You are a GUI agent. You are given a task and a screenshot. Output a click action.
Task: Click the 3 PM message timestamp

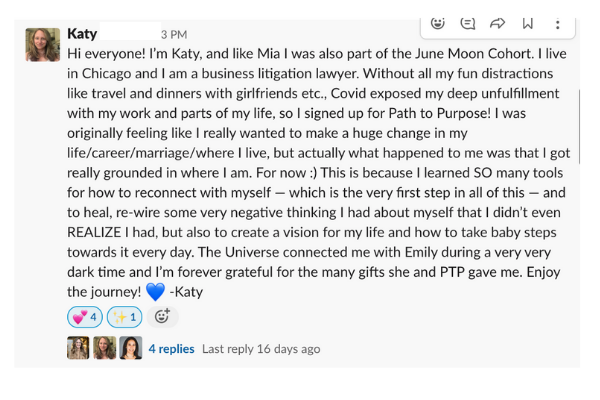point(173,35)
